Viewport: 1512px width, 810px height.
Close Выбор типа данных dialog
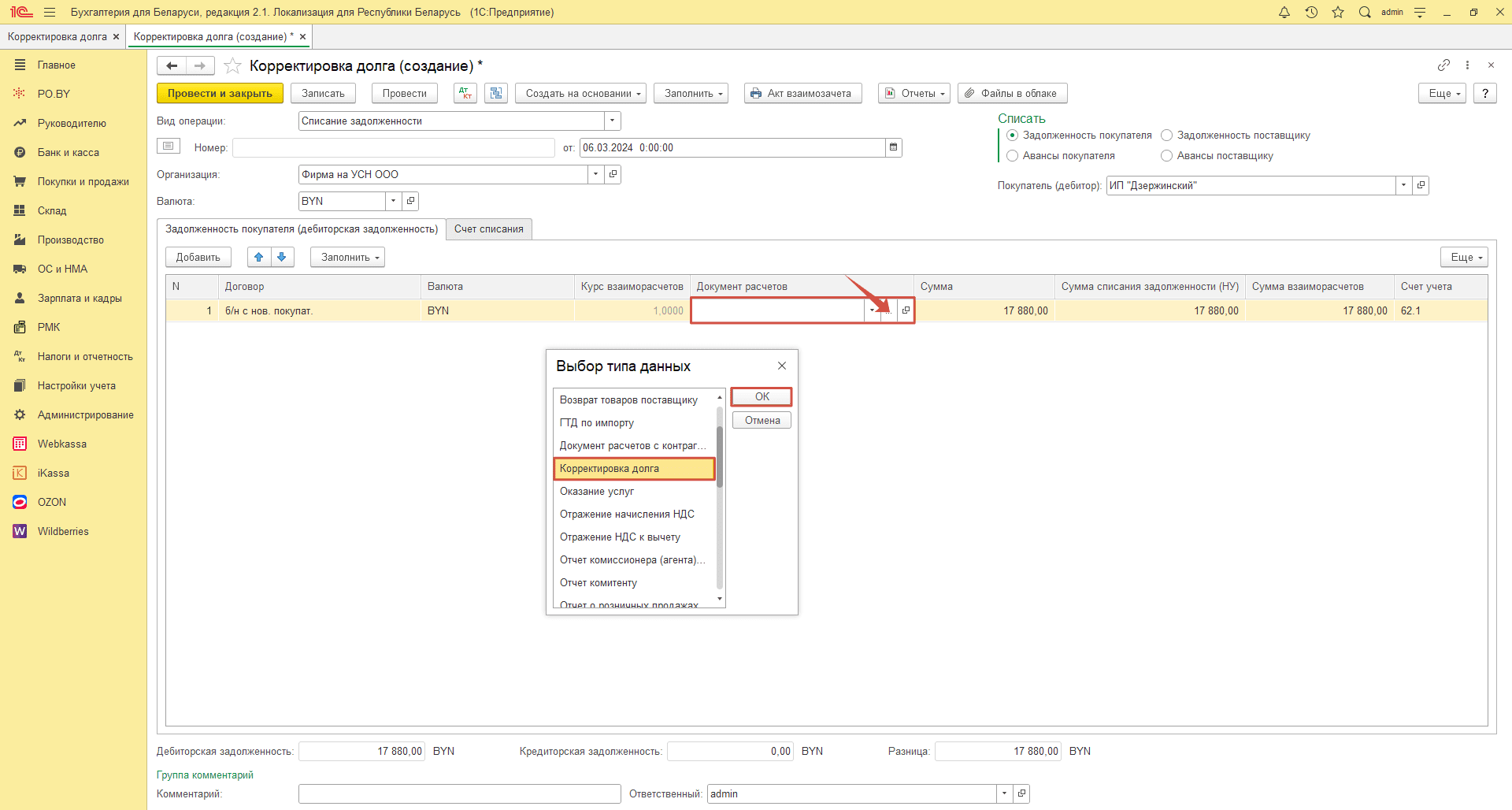pos(782,366)
